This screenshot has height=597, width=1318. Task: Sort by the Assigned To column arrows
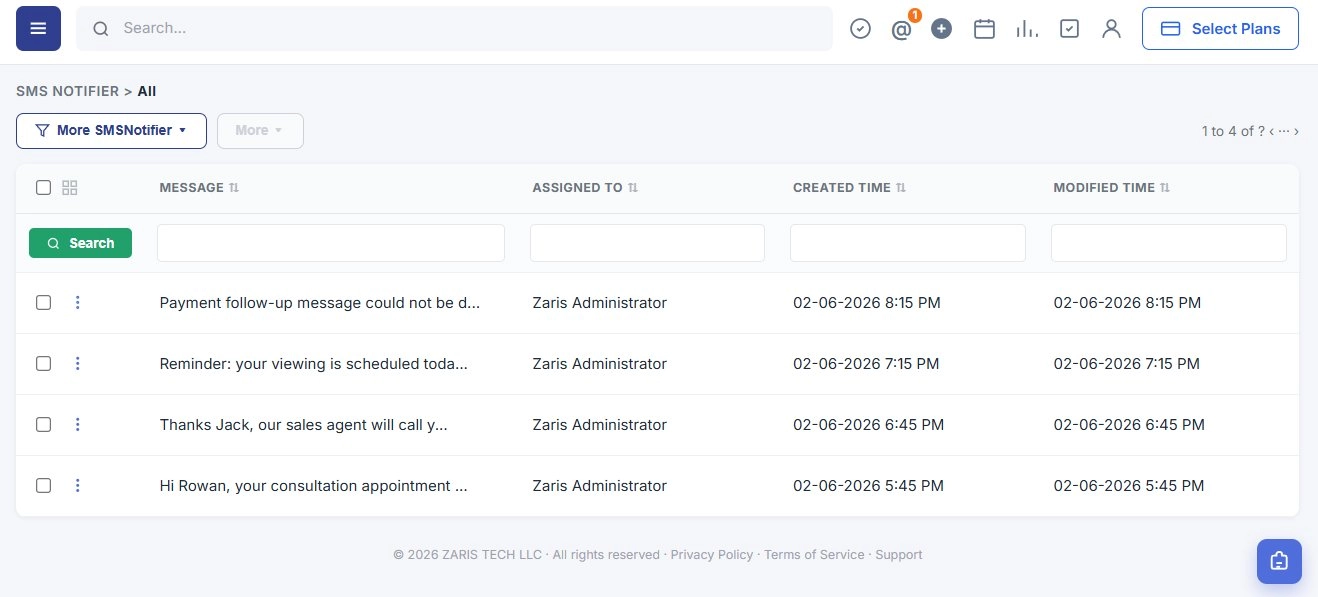[x=633, y=188]
